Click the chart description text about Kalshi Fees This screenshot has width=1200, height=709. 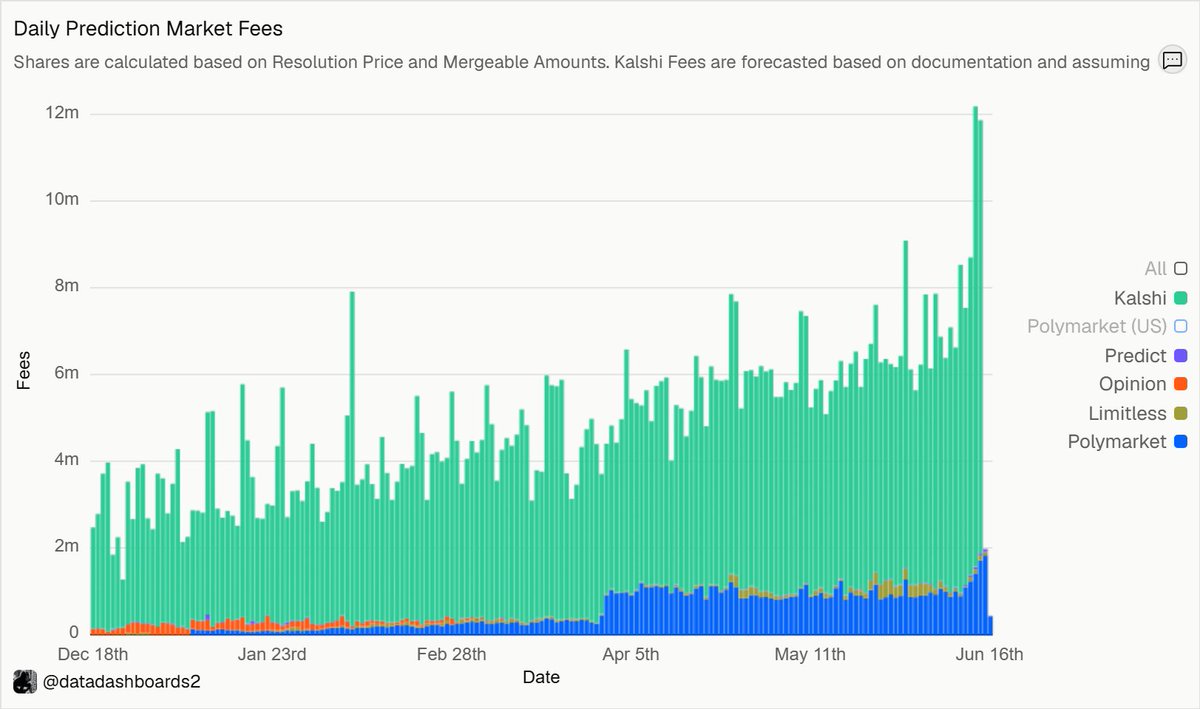[x=581, y=62]
